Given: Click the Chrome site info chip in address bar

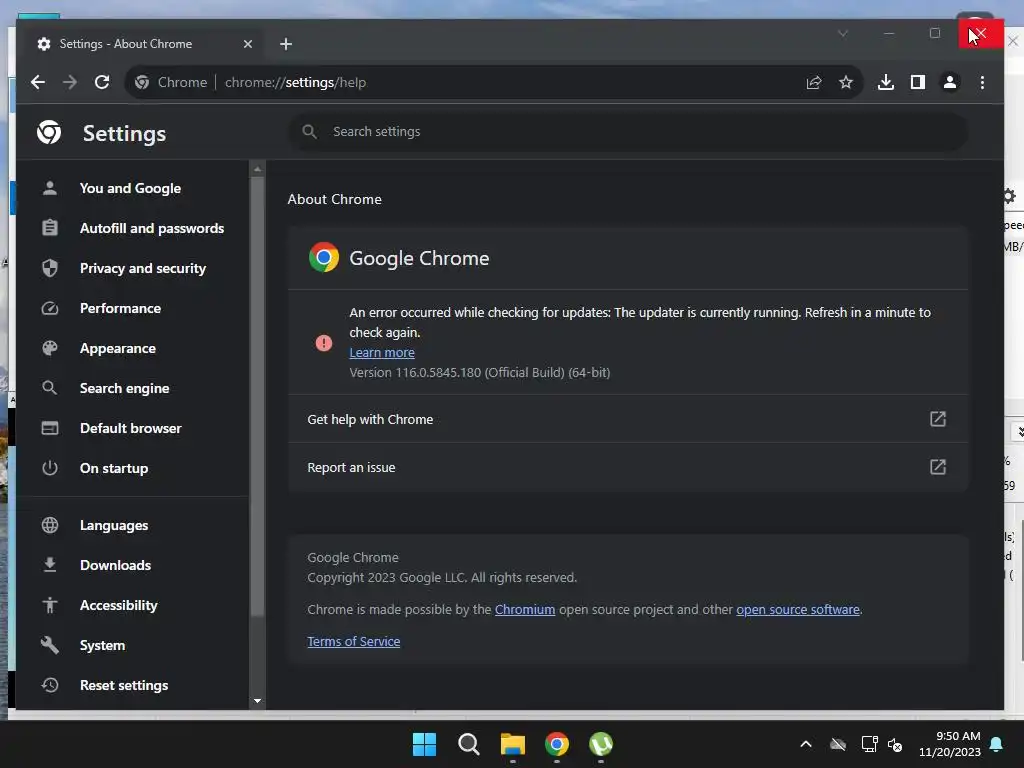Looking at the screenshot, I should pos(171,82).
